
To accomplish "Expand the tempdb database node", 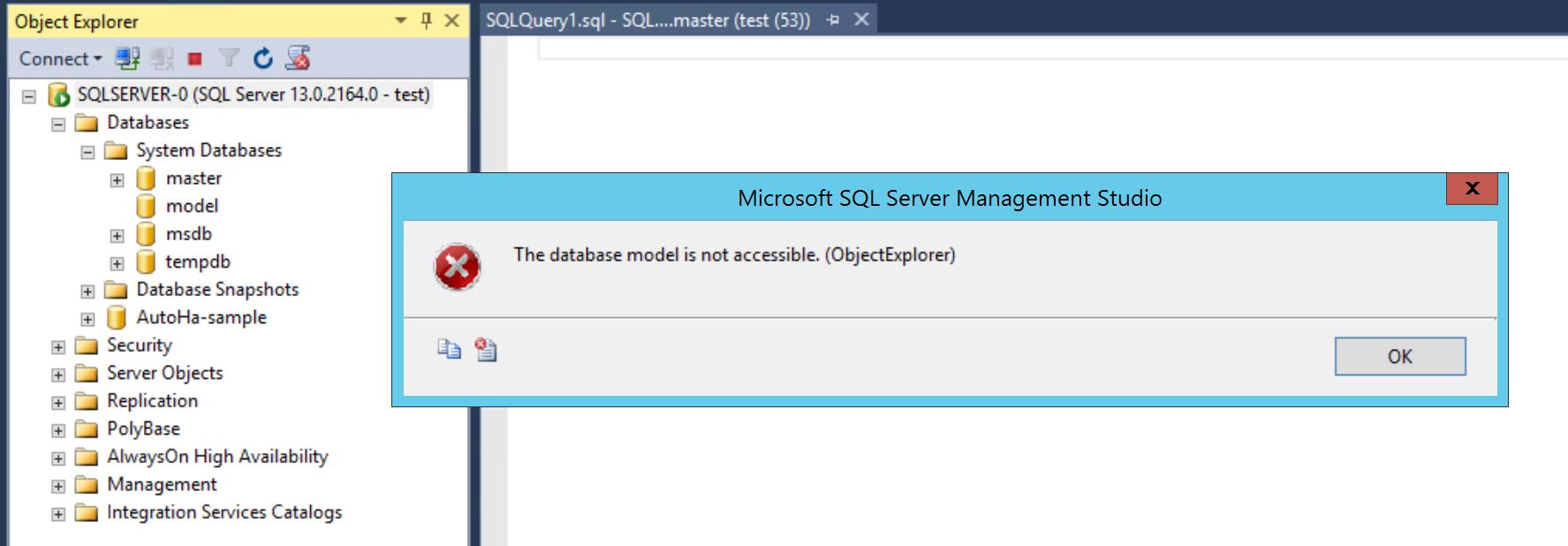I will [x=117, y=263].
